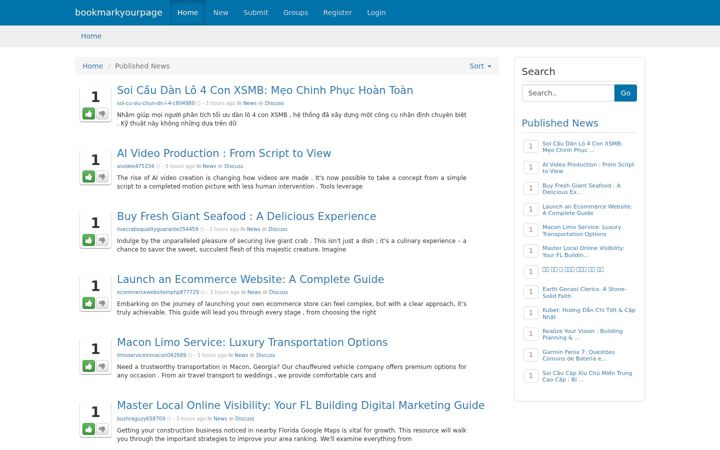Image resolution: width=720 pixels, height=450 pixels.
Task: Click the News category under Buy Fresh Giant Seafood
Action: tap(253, 229)
